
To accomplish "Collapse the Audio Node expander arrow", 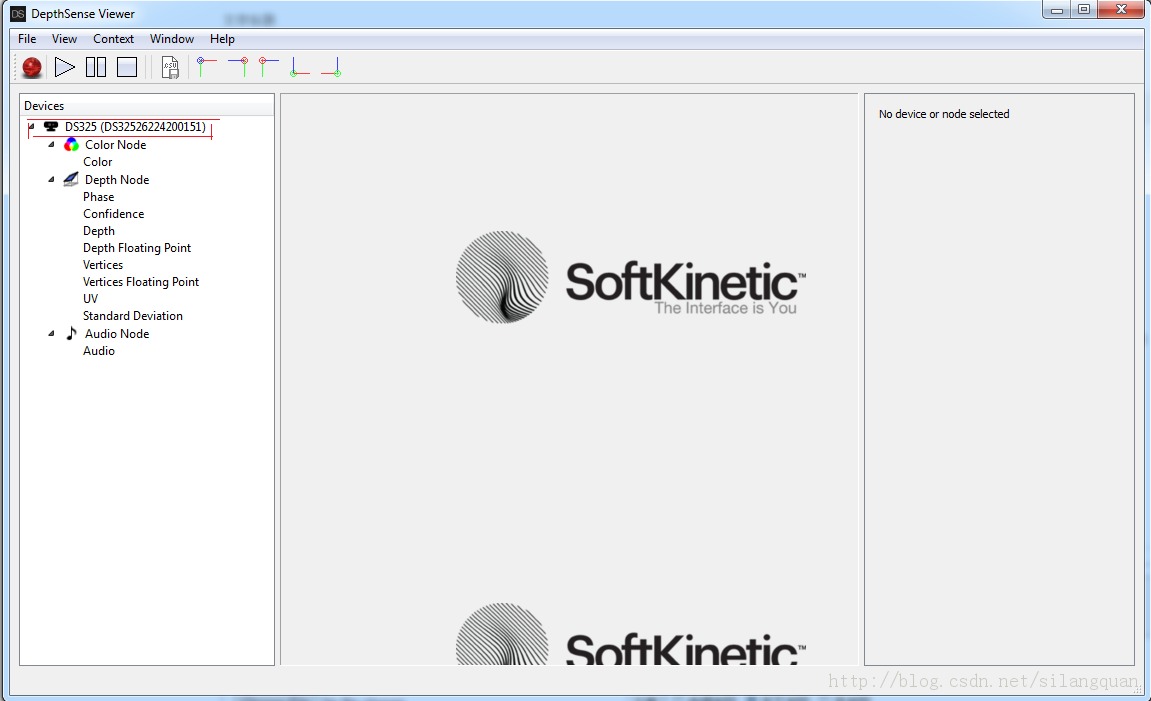I will 52,334.
